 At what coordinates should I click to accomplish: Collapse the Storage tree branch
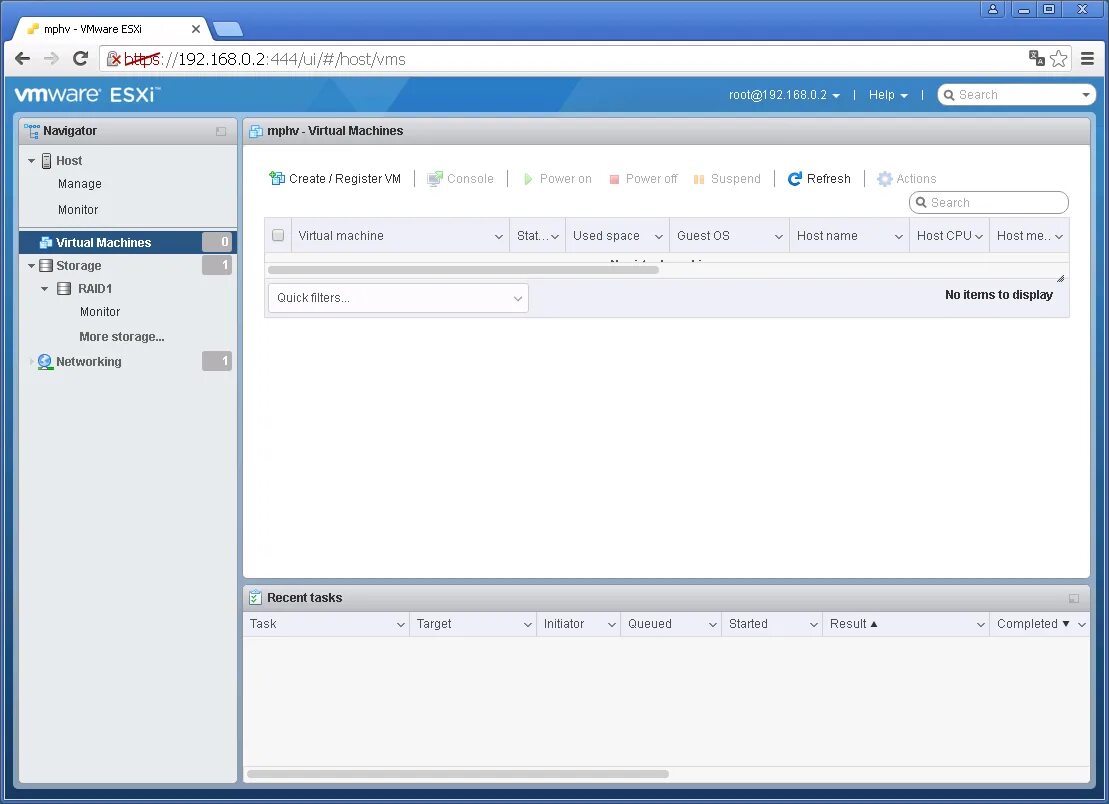31,265
